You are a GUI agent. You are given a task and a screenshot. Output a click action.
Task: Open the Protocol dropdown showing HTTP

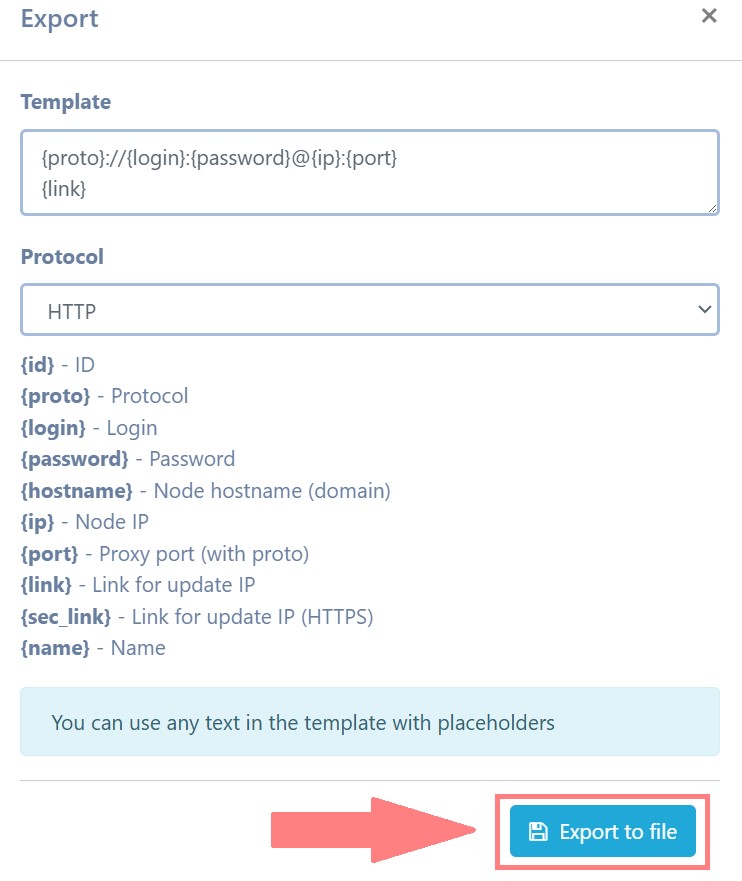point(370,309)
